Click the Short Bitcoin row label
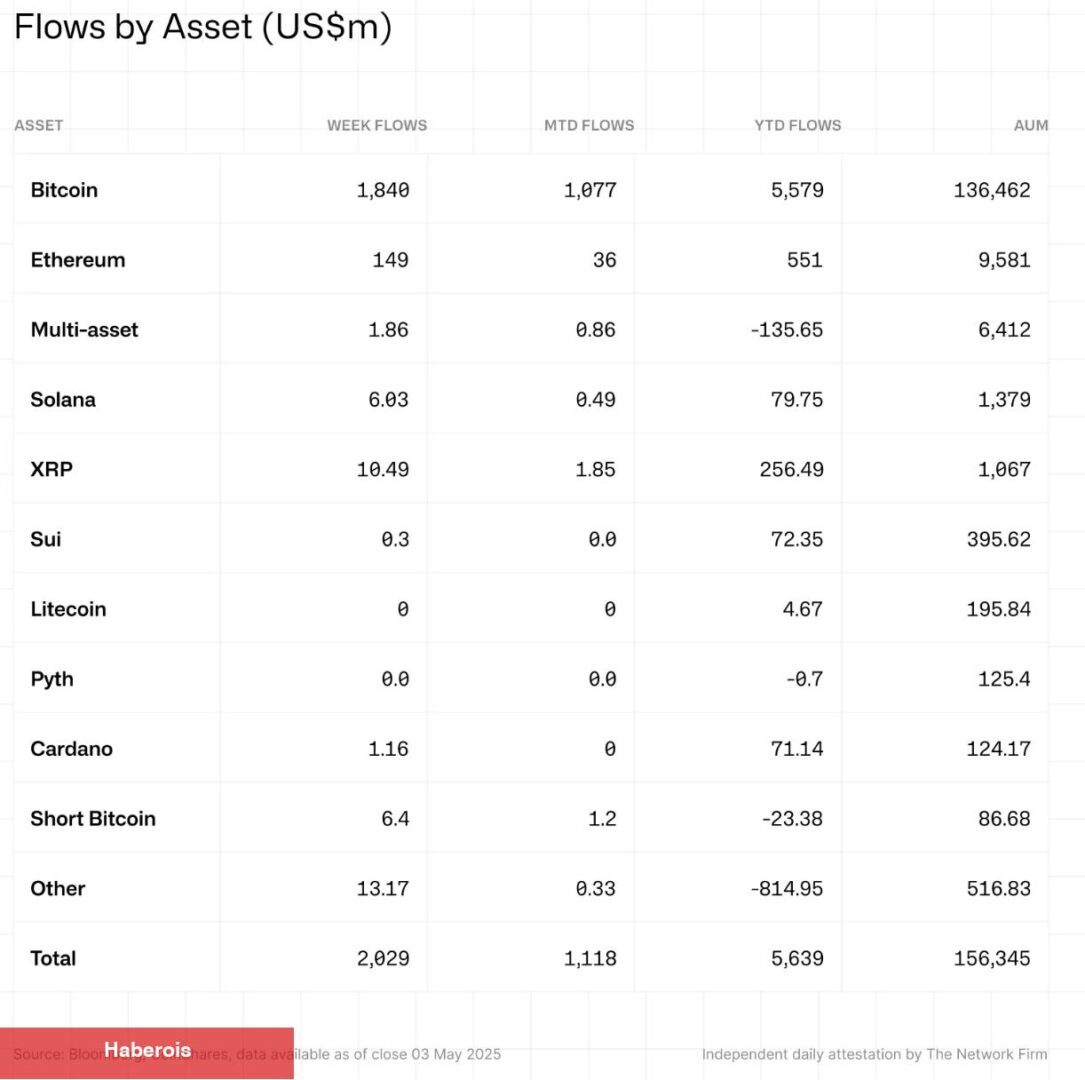The width and height of the screenshot is (1085, 1080). [x=93, y=819]
